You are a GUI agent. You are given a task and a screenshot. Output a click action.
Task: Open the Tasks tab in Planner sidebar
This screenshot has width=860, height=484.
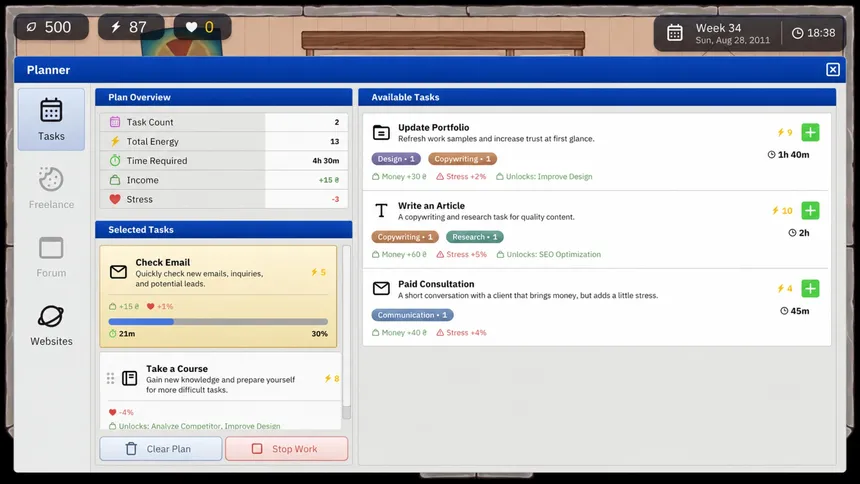[x=51, y=120]
